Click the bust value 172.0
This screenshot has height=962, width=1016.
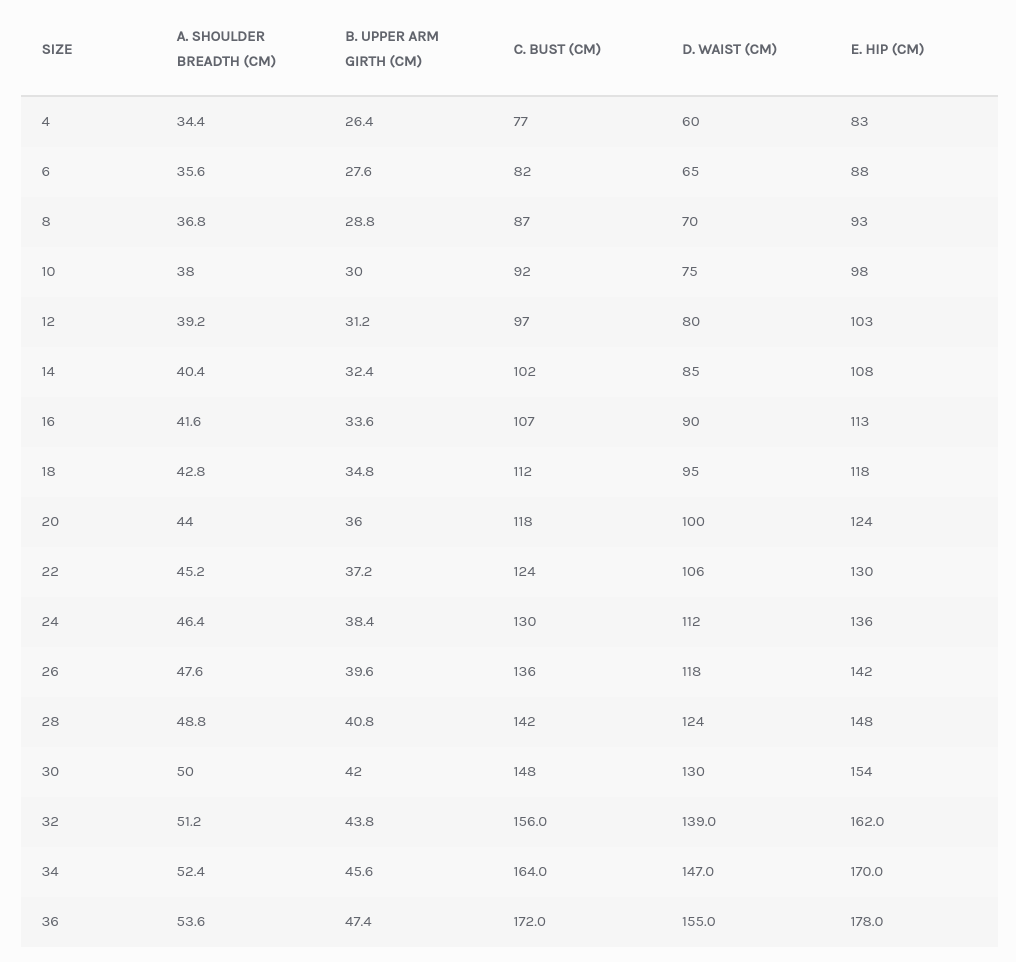point(530,921)
